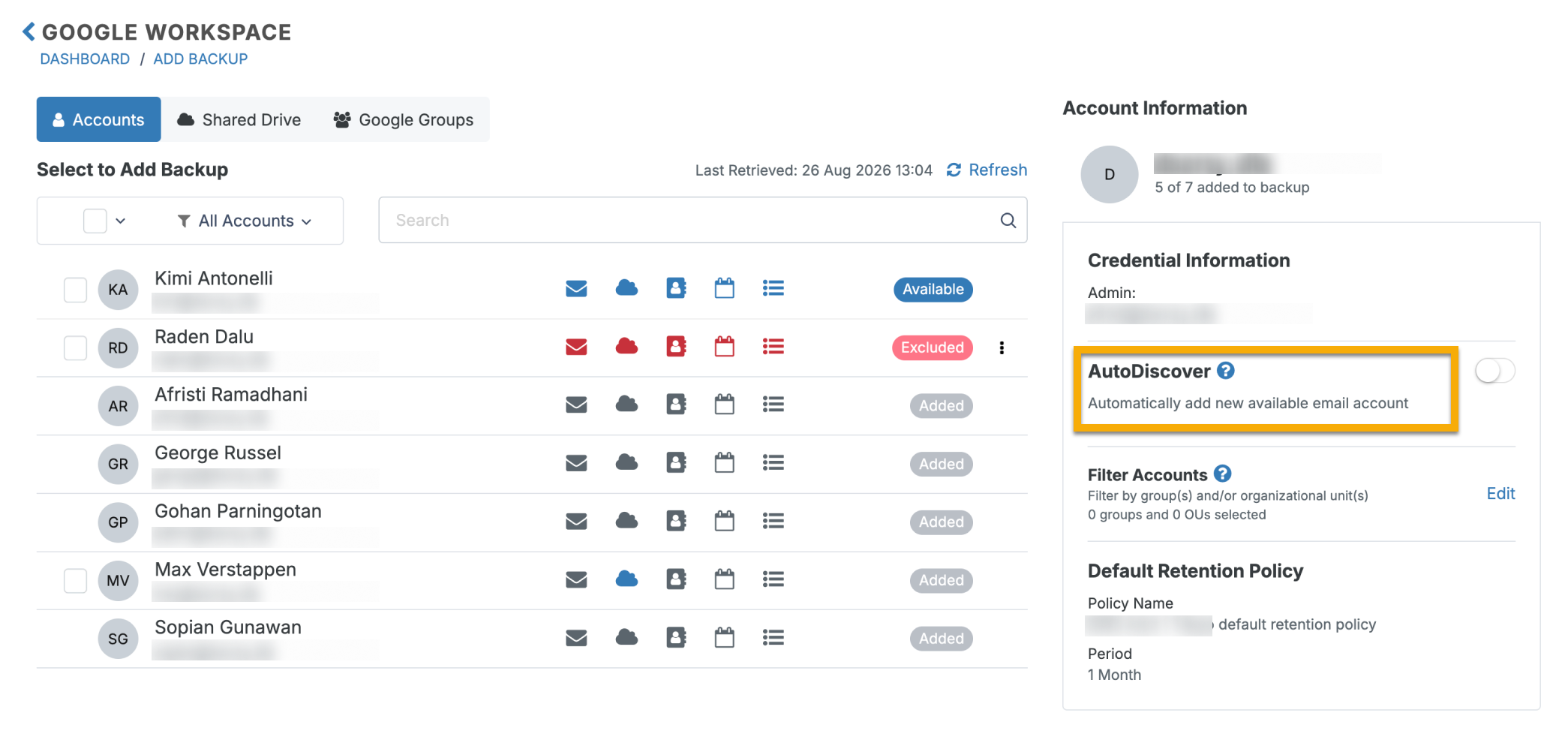Viewport: 1568px width, 743px height.
Task: Expand the select-all checkbox dropdown arrow
Action: coord(121,221)
